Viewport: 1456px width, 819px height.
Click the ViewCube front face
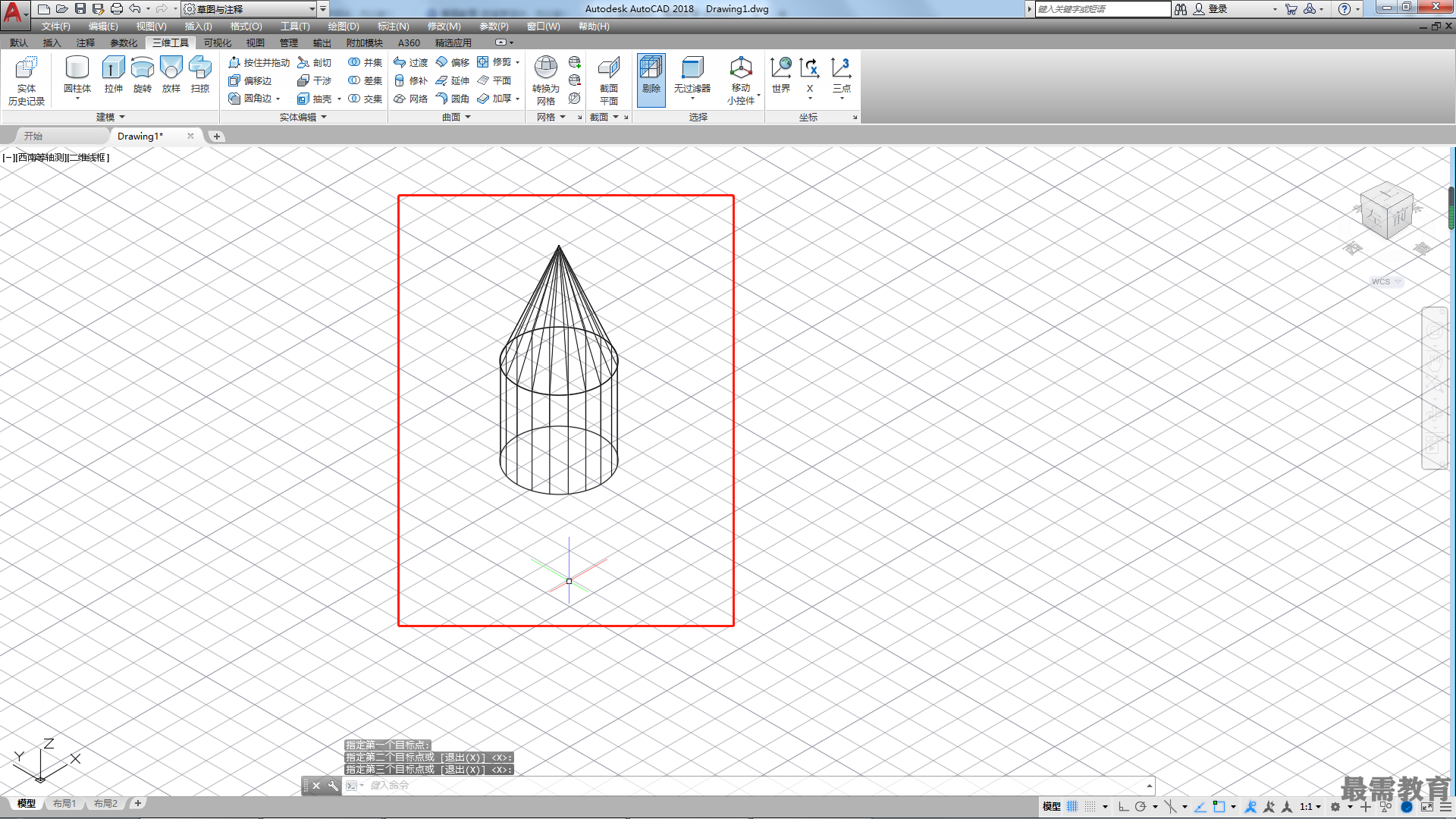coord(1399,217)
